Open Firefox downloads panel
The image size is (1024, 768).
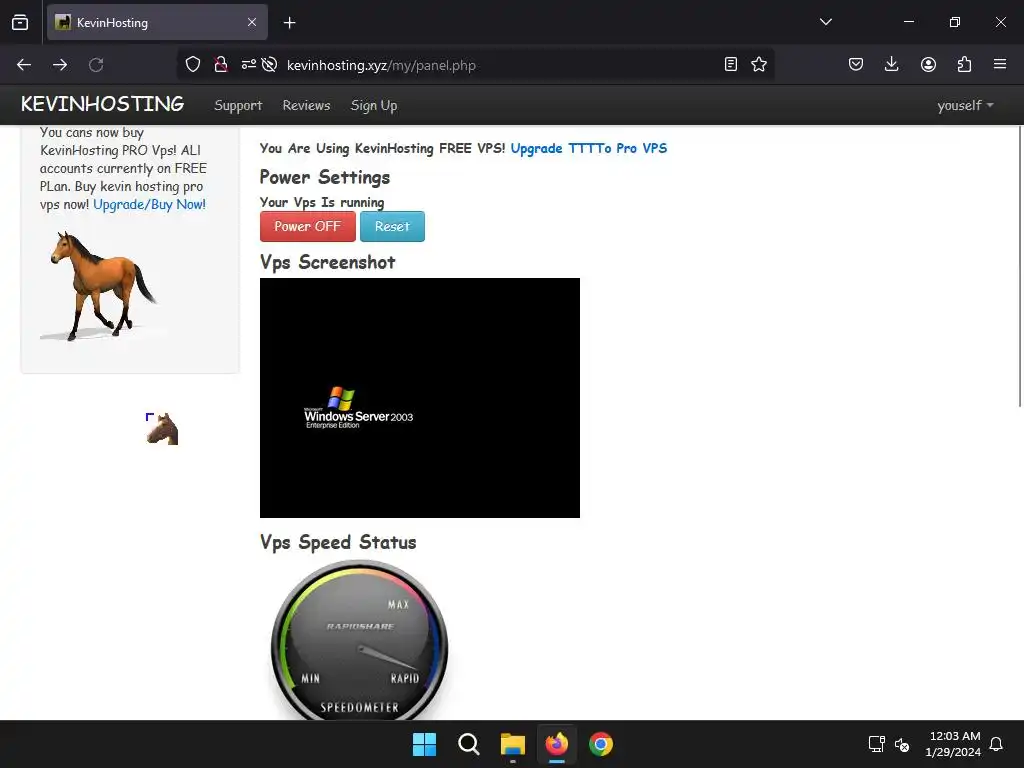click(891, 64)
